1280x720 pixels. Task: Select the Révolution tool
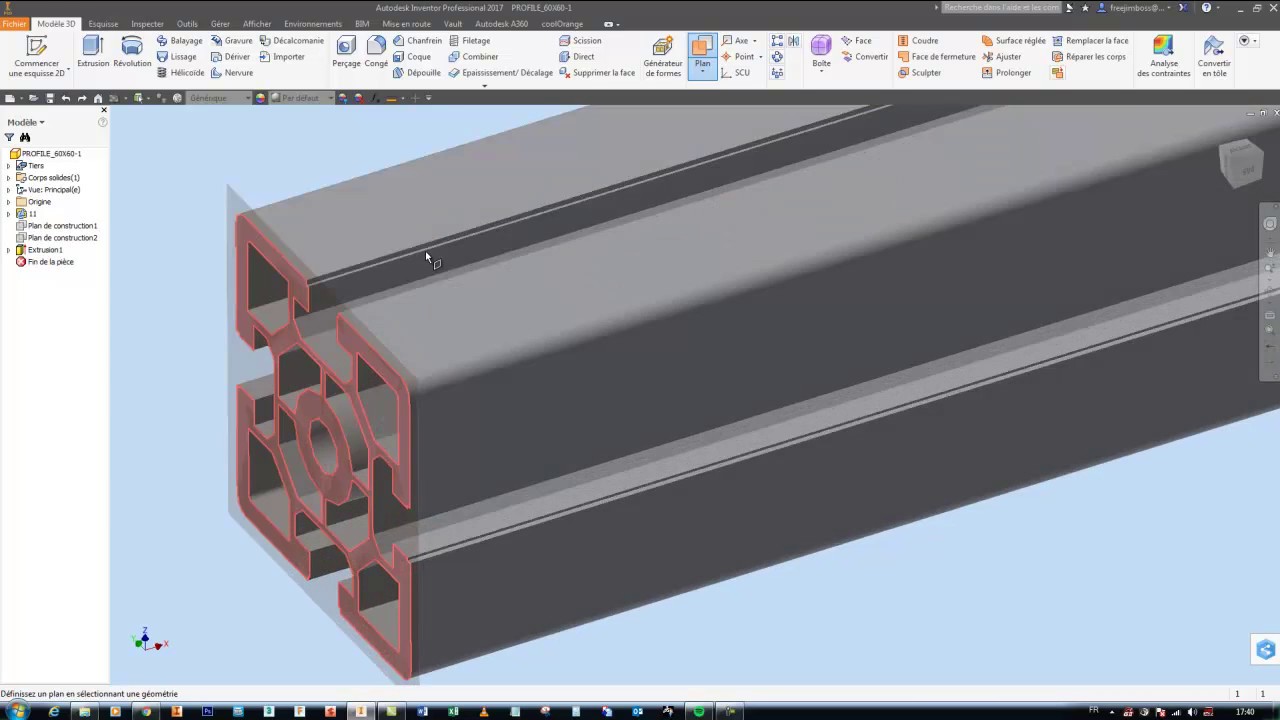(132, 52)
